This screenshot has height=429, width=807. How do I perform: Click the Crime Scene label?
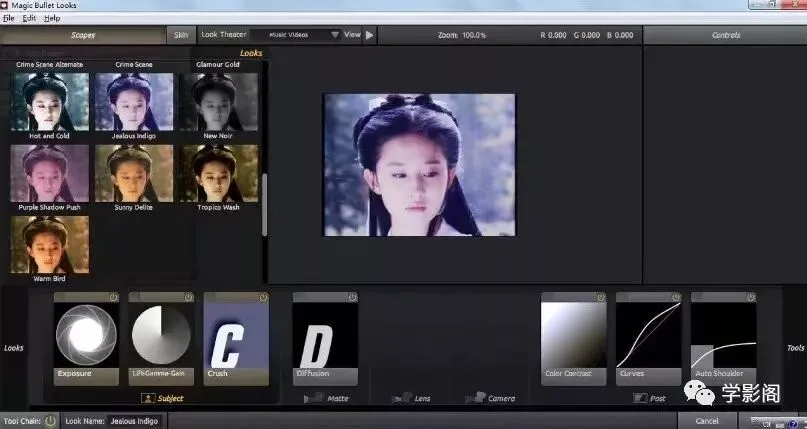[x=134, y=64]
